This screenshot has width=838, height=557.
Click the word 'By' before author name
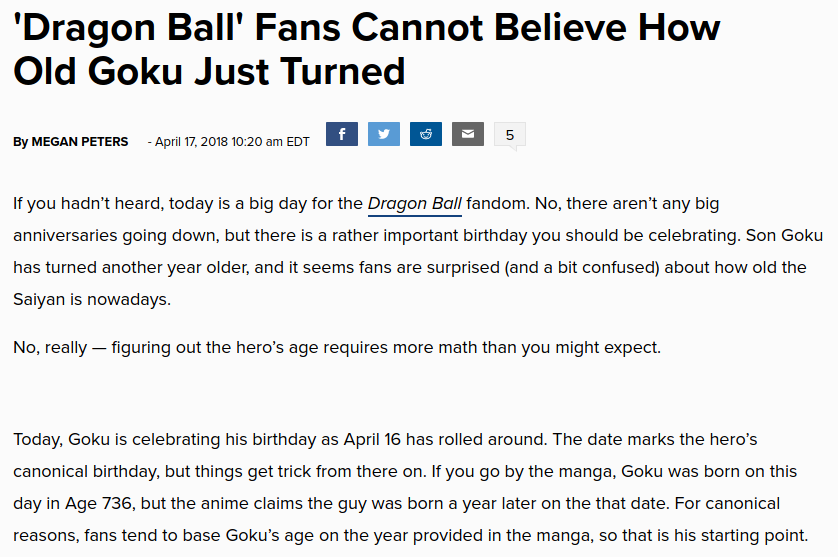pyautogui.click(x=20, y=142)
